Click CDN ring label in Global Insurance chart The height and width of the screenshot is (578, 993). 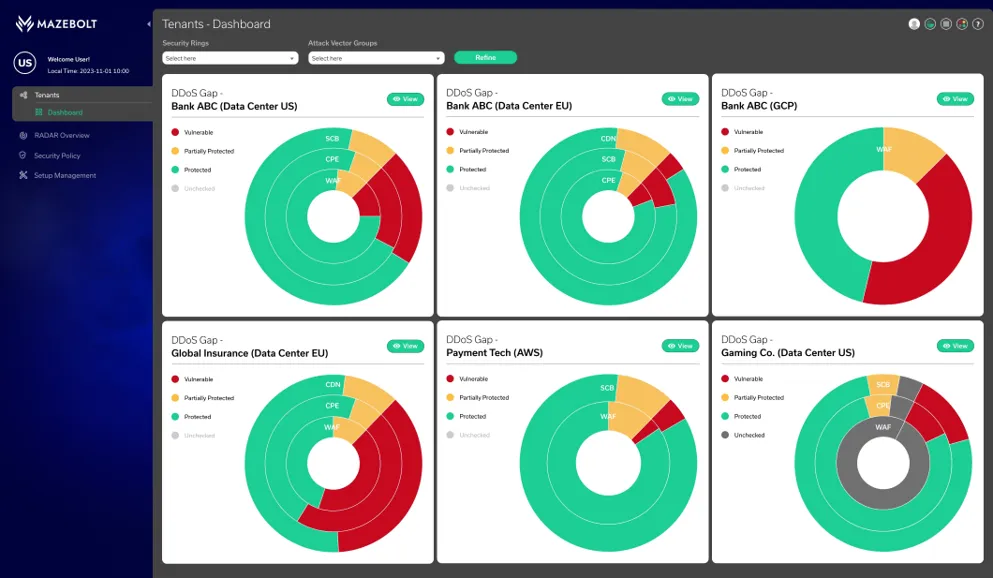point(333,384)
